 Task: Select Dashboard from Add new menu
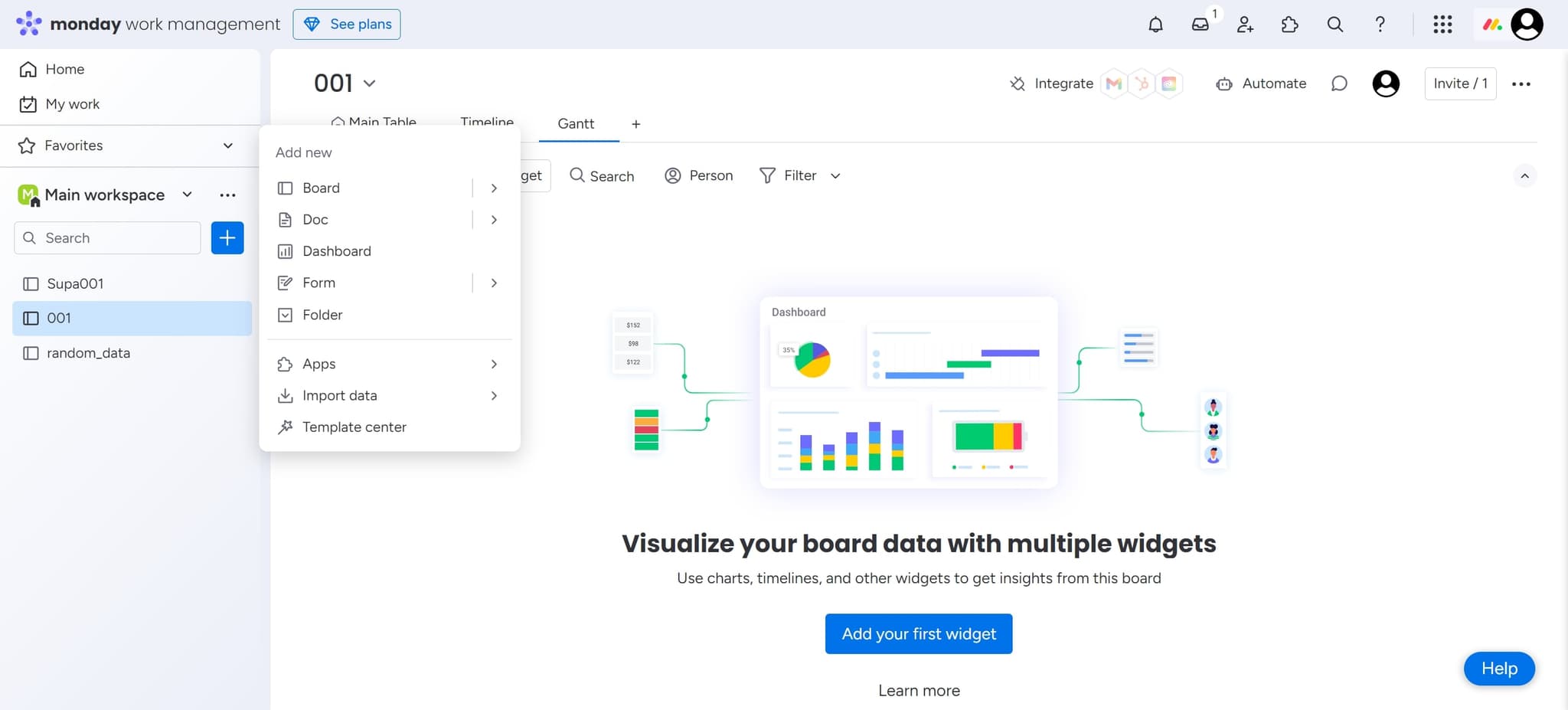click(x=336, y=251)
